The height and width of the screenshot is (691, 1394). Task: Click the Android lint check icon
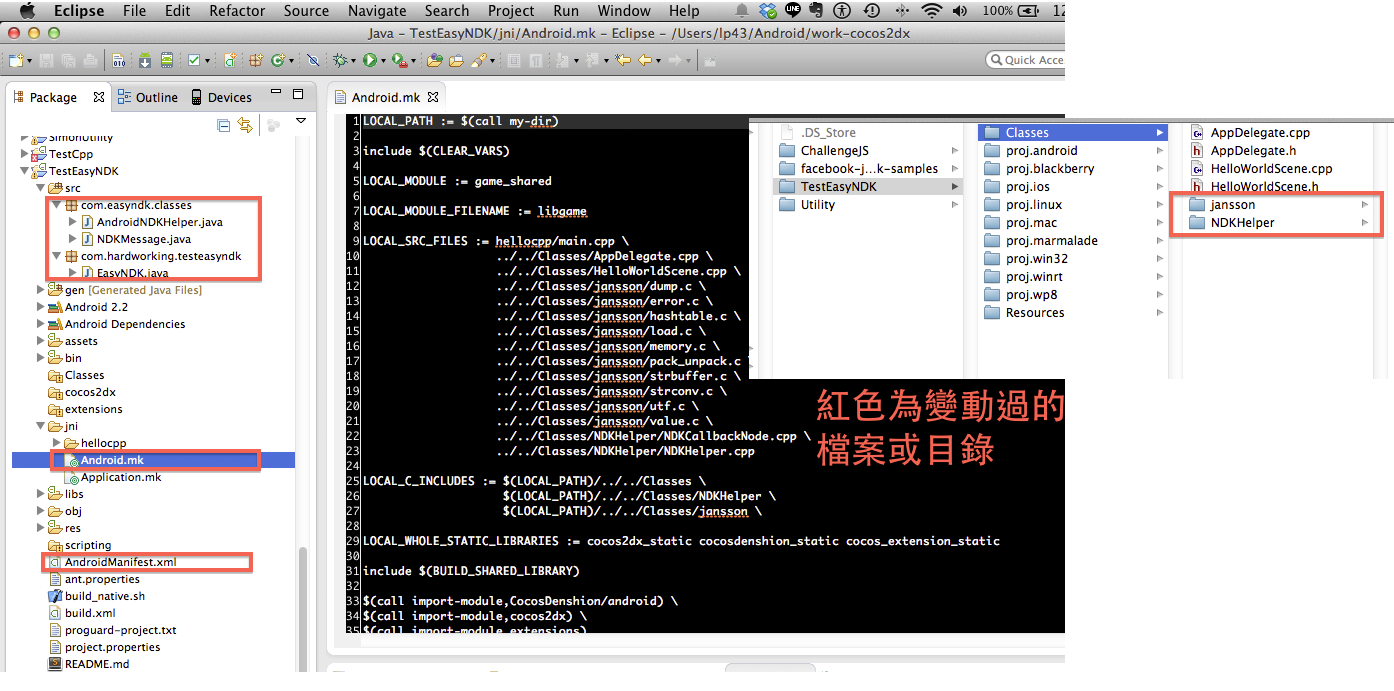pyautogui.click(x=194, y=61)
